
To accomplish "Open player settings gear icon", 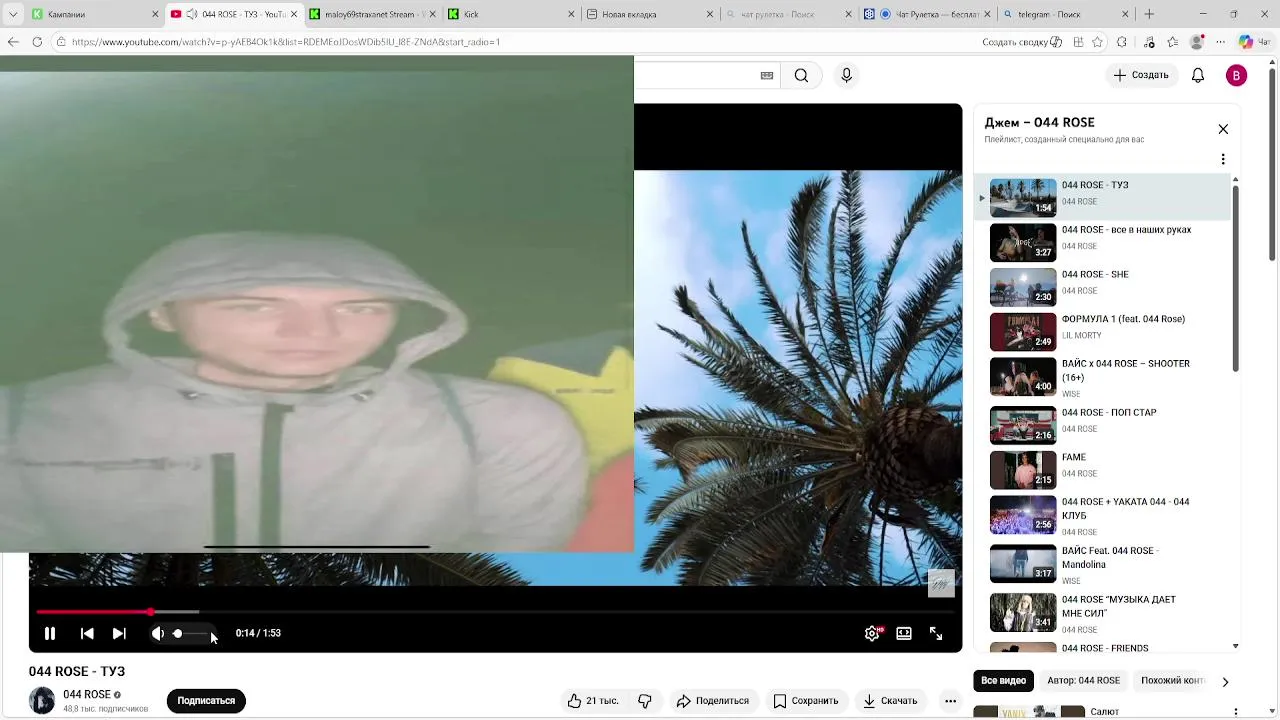I will click(872, 633).
